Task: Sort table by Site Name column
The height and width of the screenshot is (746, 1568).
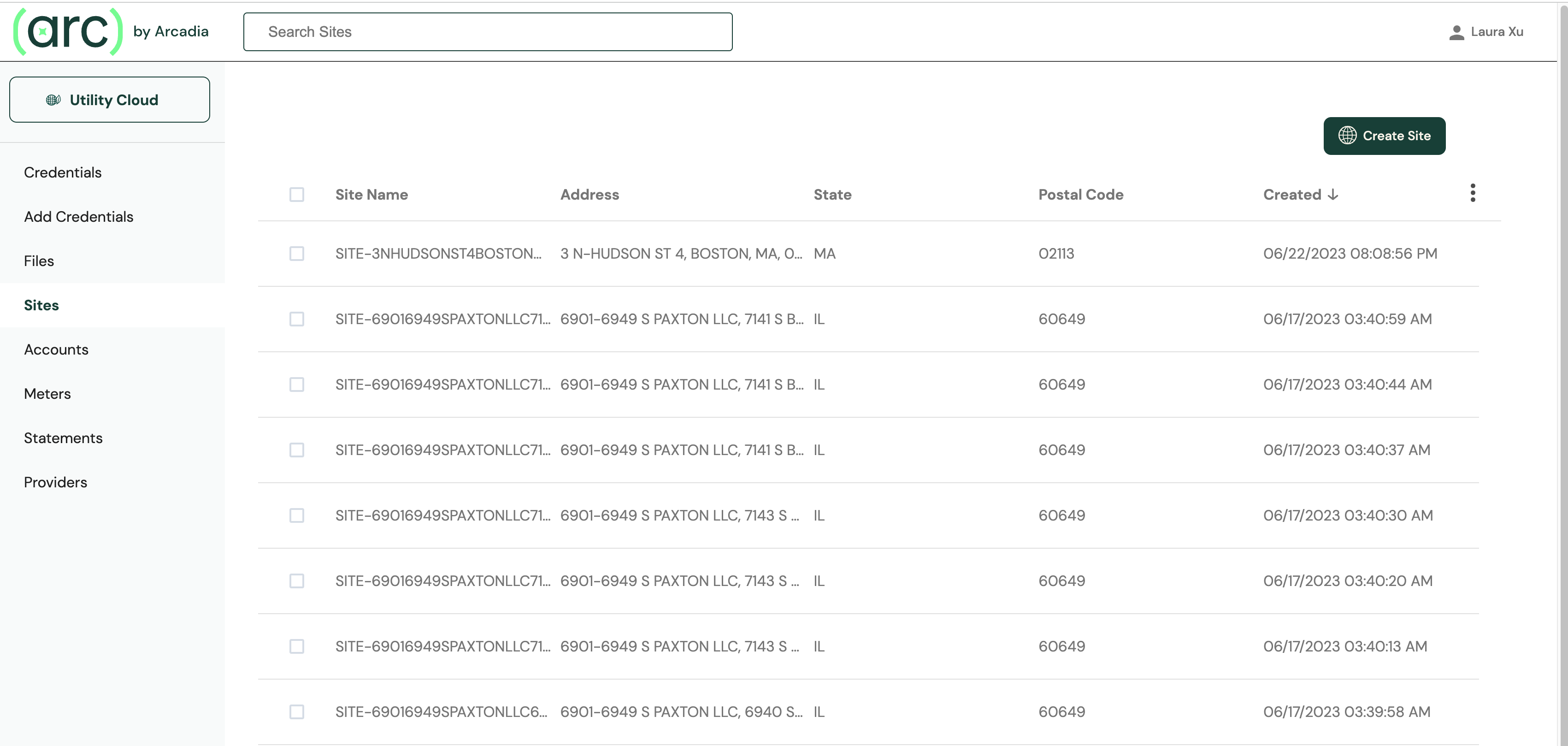Action: (371, 195)
